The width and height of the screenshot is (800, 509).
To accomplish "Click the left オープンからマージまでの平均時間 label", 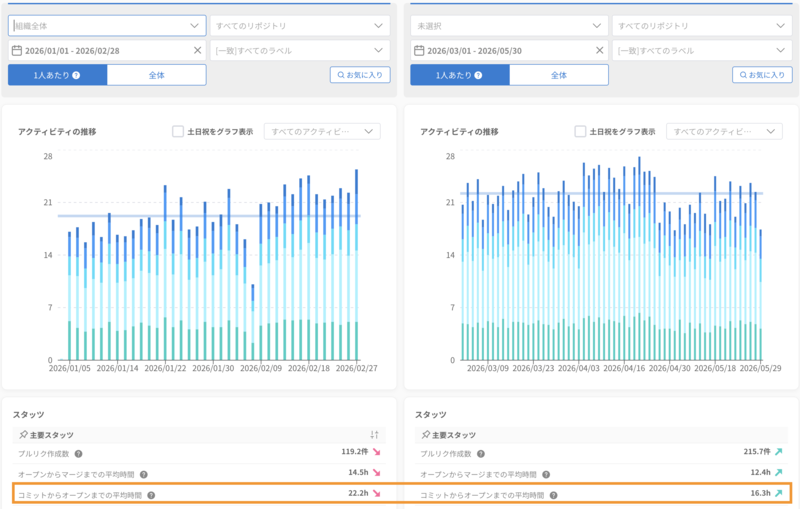I will click(x=76, y=474).
